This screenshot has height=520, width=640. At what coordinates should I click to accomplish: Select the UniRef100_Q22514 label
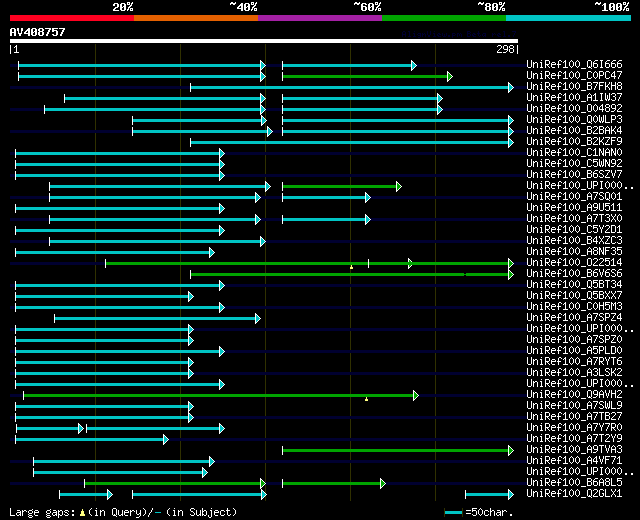tap(574, 263)
